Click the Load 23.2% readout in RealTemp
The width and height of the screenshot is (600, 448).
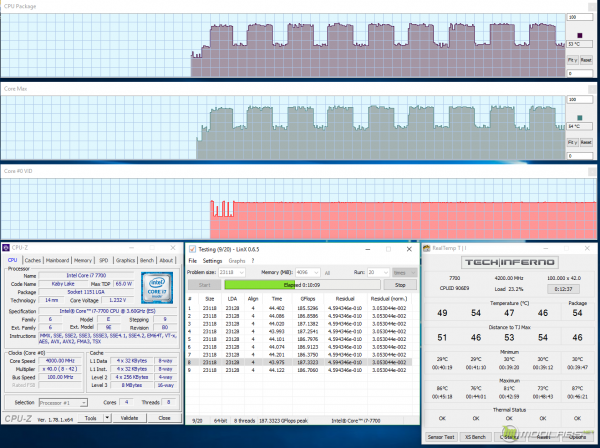coord(509,289)
